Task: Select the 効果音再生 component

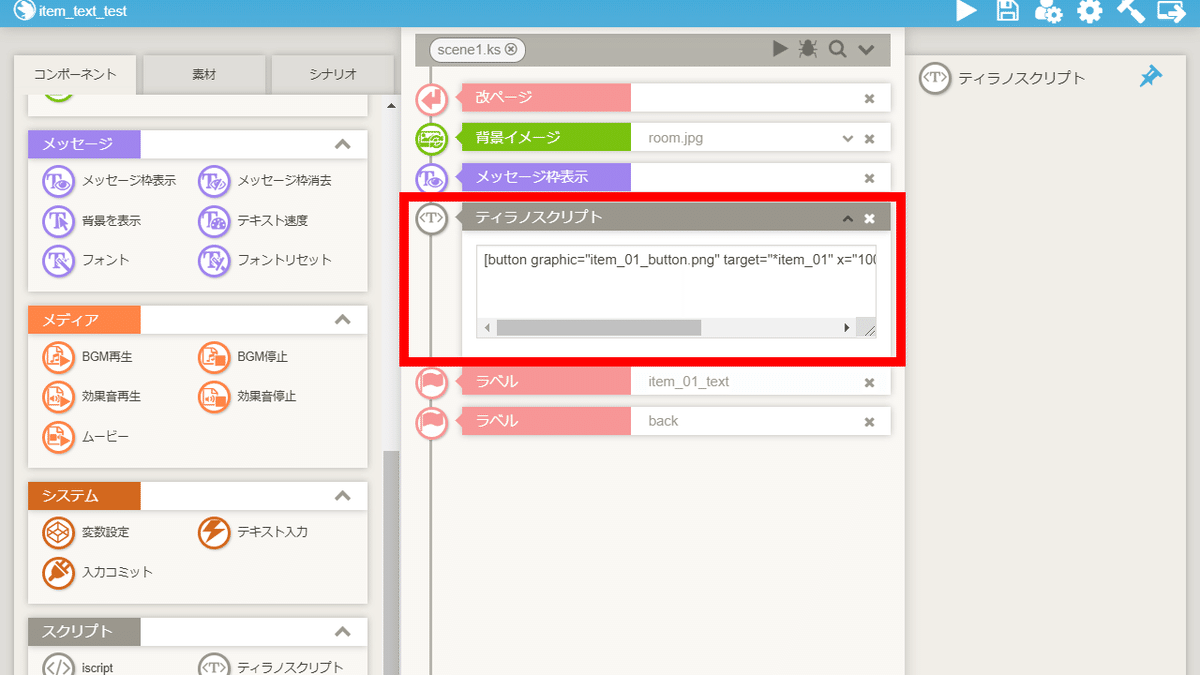Action: pos(92,397)
